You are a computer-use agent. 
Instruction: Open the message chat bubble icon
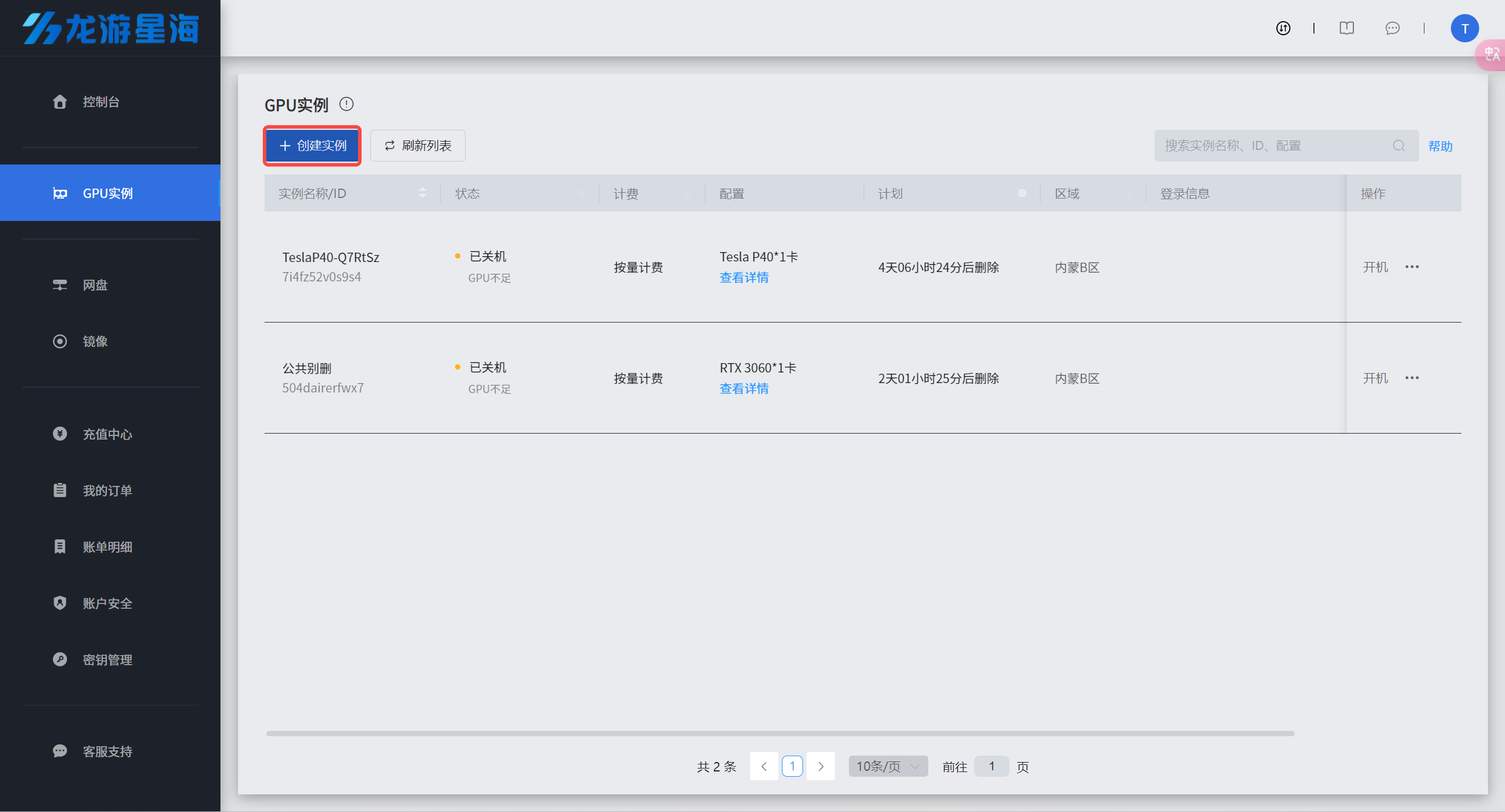pos(1392,28)
